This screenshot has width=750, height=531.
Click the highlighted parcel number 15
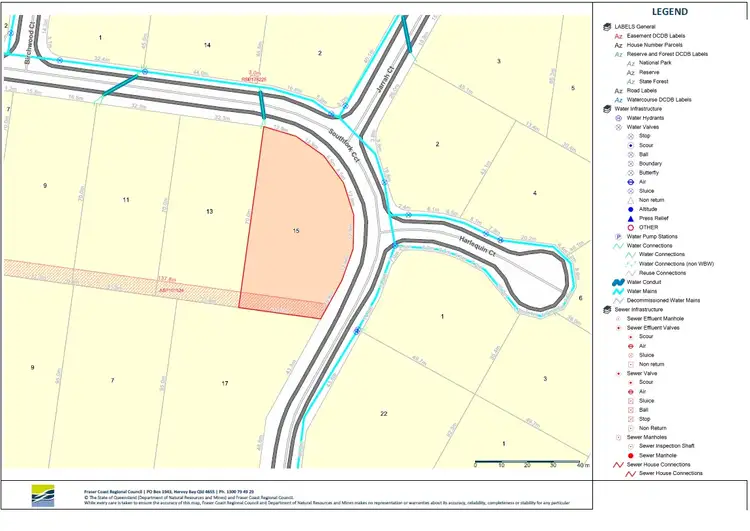[x=296, y=230]
